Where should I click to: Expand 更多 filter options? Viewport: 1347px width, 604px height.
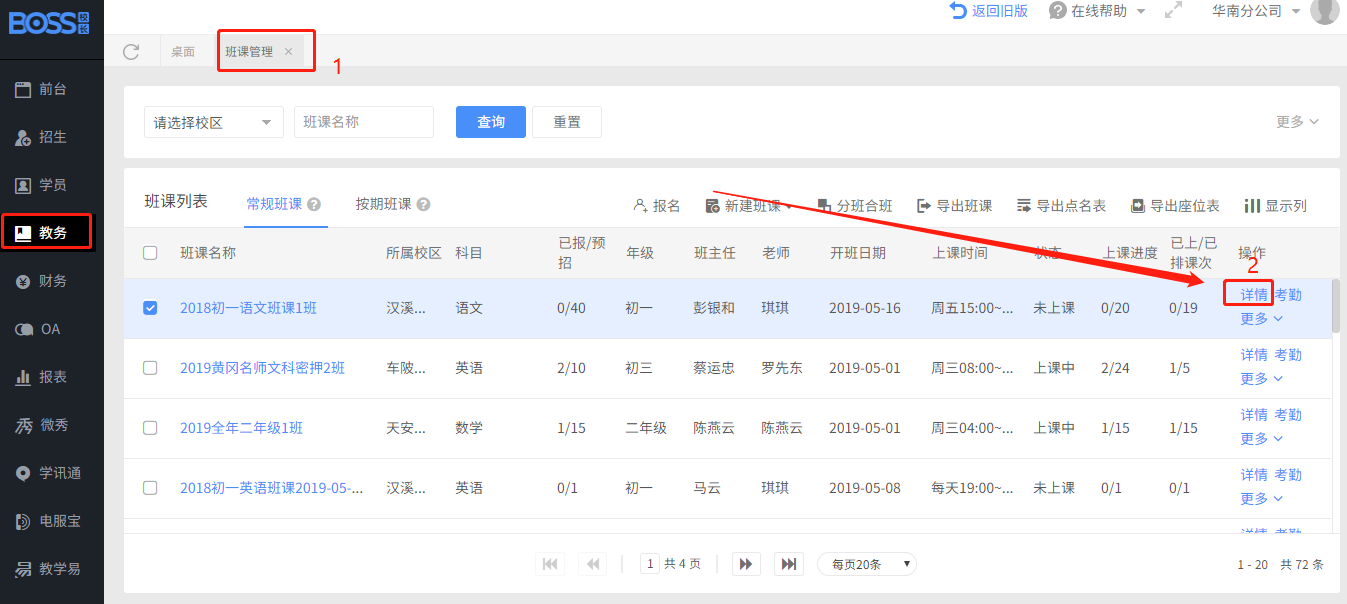coord(1297,122)
